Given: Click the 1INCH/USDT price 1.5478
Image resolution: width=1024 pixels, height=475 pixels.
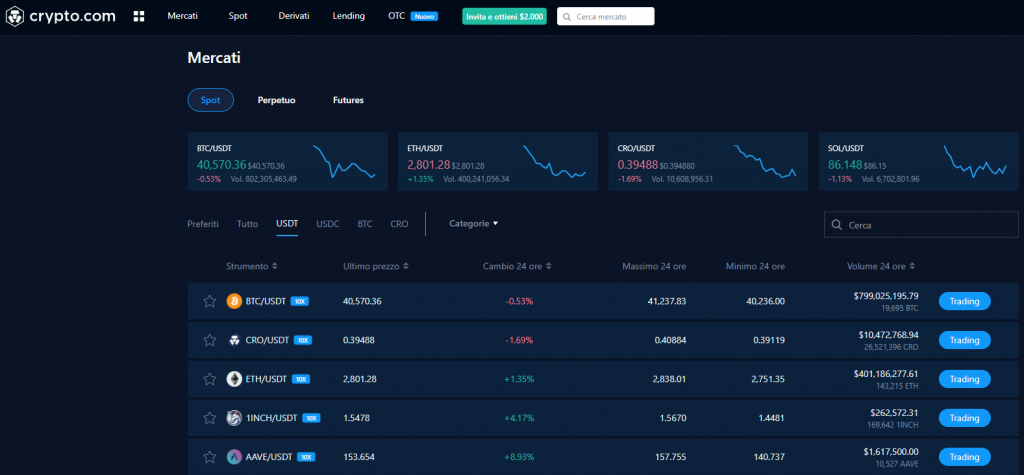Looking at the screenshot, I should 359,418.
